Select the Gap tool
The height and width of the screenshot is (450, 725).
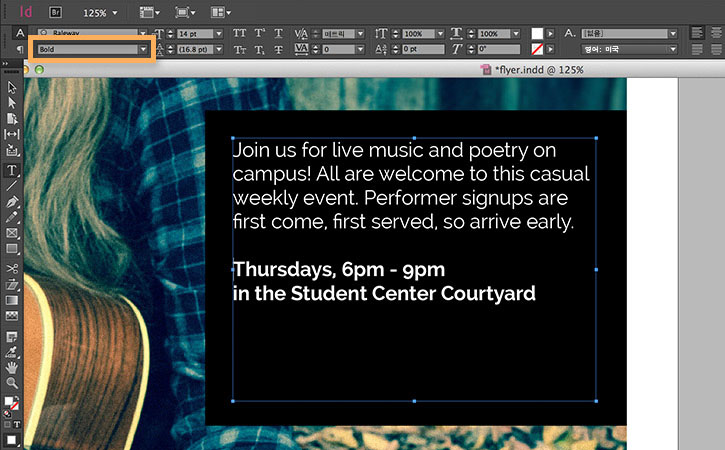click(x=12, y=134)
